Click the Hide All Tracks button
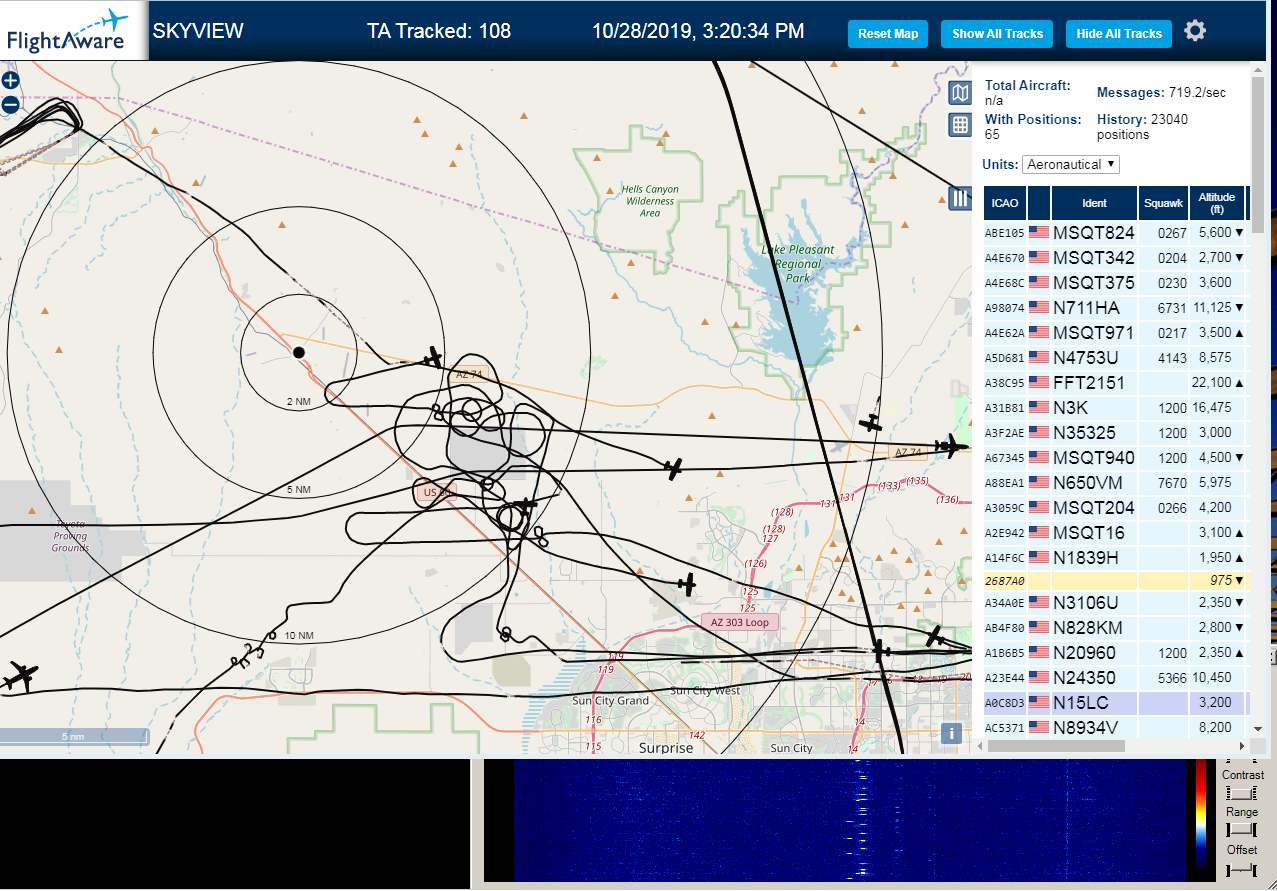1277x891 pixels. tap(1119, 34)
